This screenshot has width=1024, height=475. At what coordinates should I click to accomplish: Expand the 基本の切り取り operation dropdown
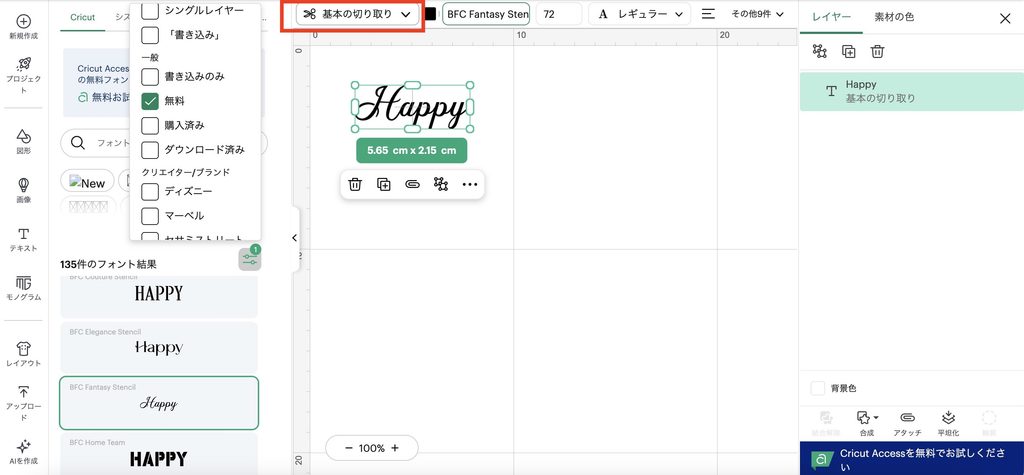[357, 14]
